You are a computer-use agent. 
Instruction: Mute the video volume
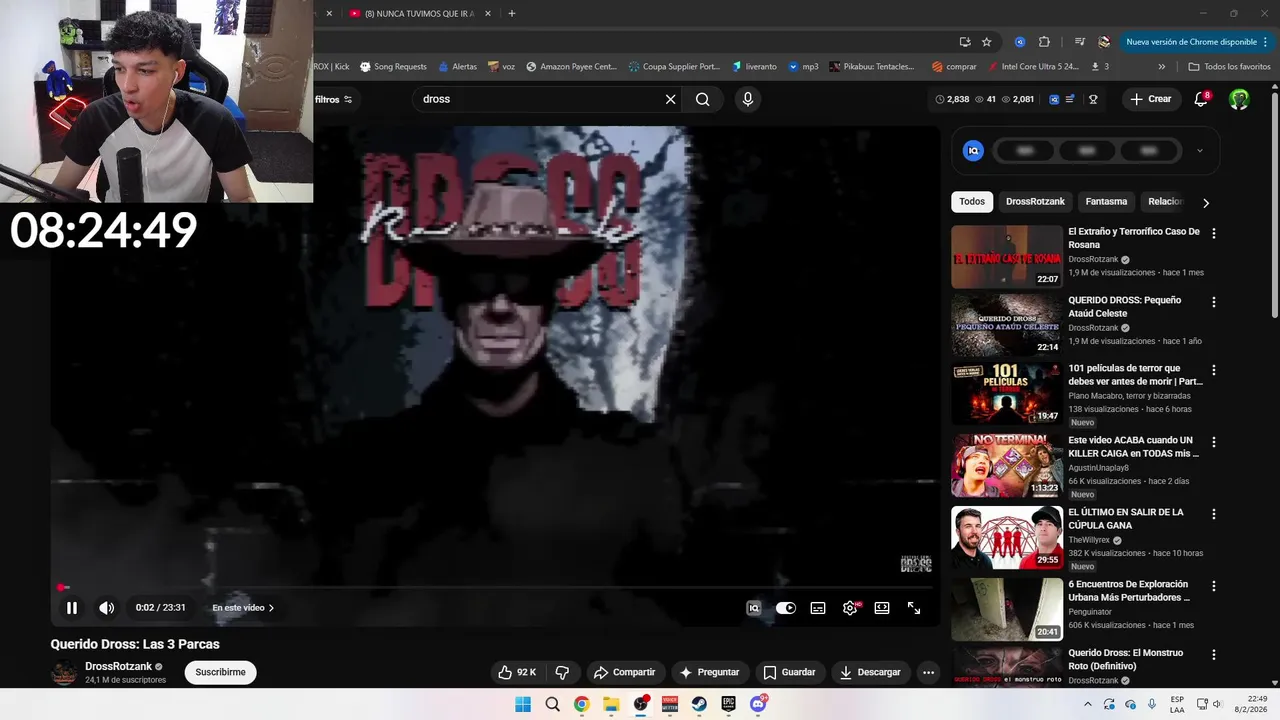coord(107,608)
